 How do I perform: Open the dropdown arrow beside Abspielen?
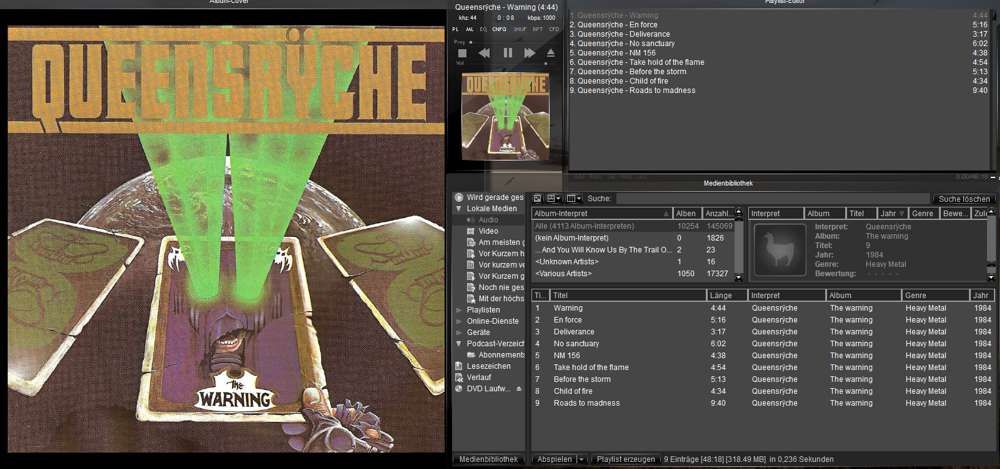coord(581,458)
